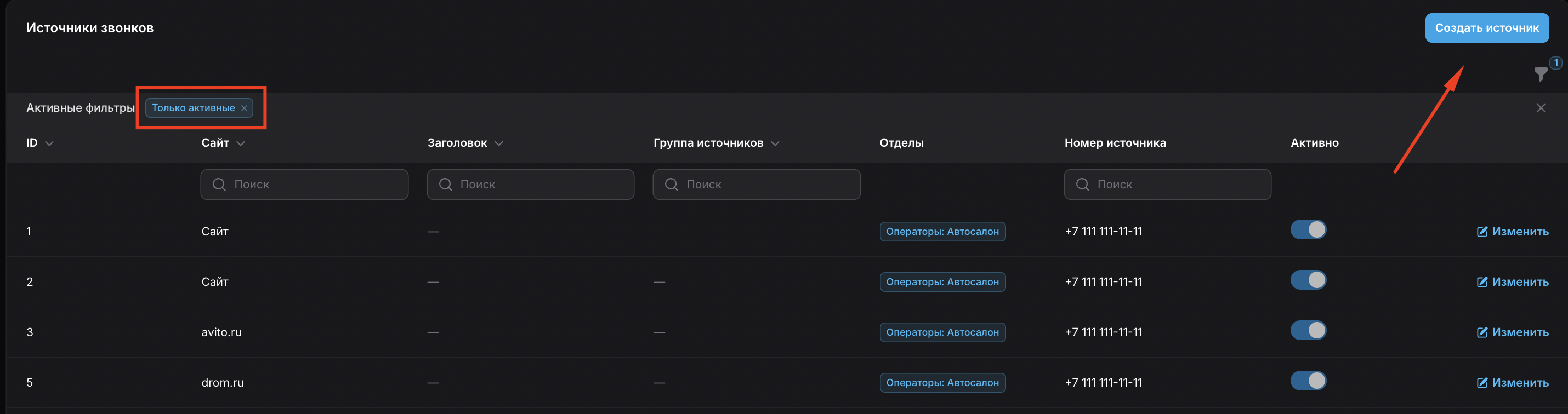1568x414 pixels.
Task: Turn off the active switch for avito.ru
Action: coord(1308,331)
